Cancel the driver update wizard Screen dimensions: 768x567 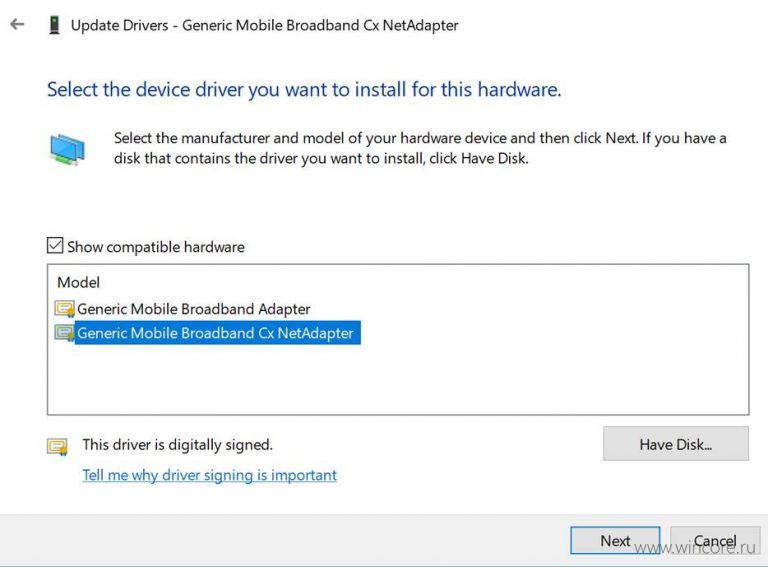coord(715,541)
